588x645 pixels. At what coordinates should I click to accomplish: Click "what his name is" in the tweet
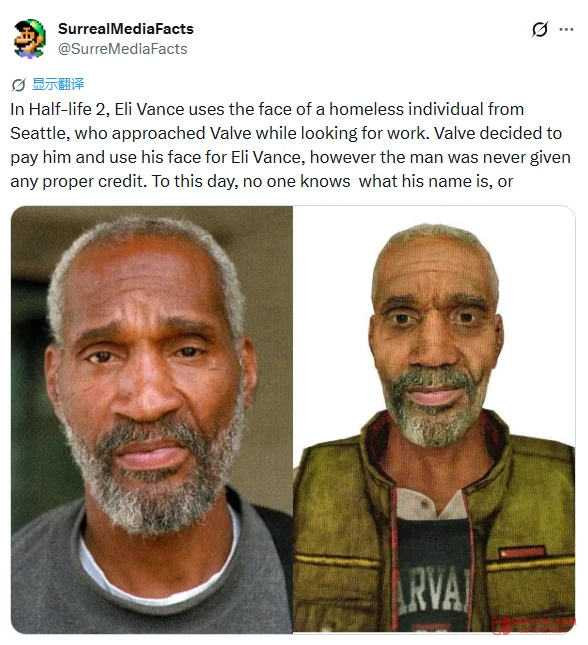[x=425, y=181]
